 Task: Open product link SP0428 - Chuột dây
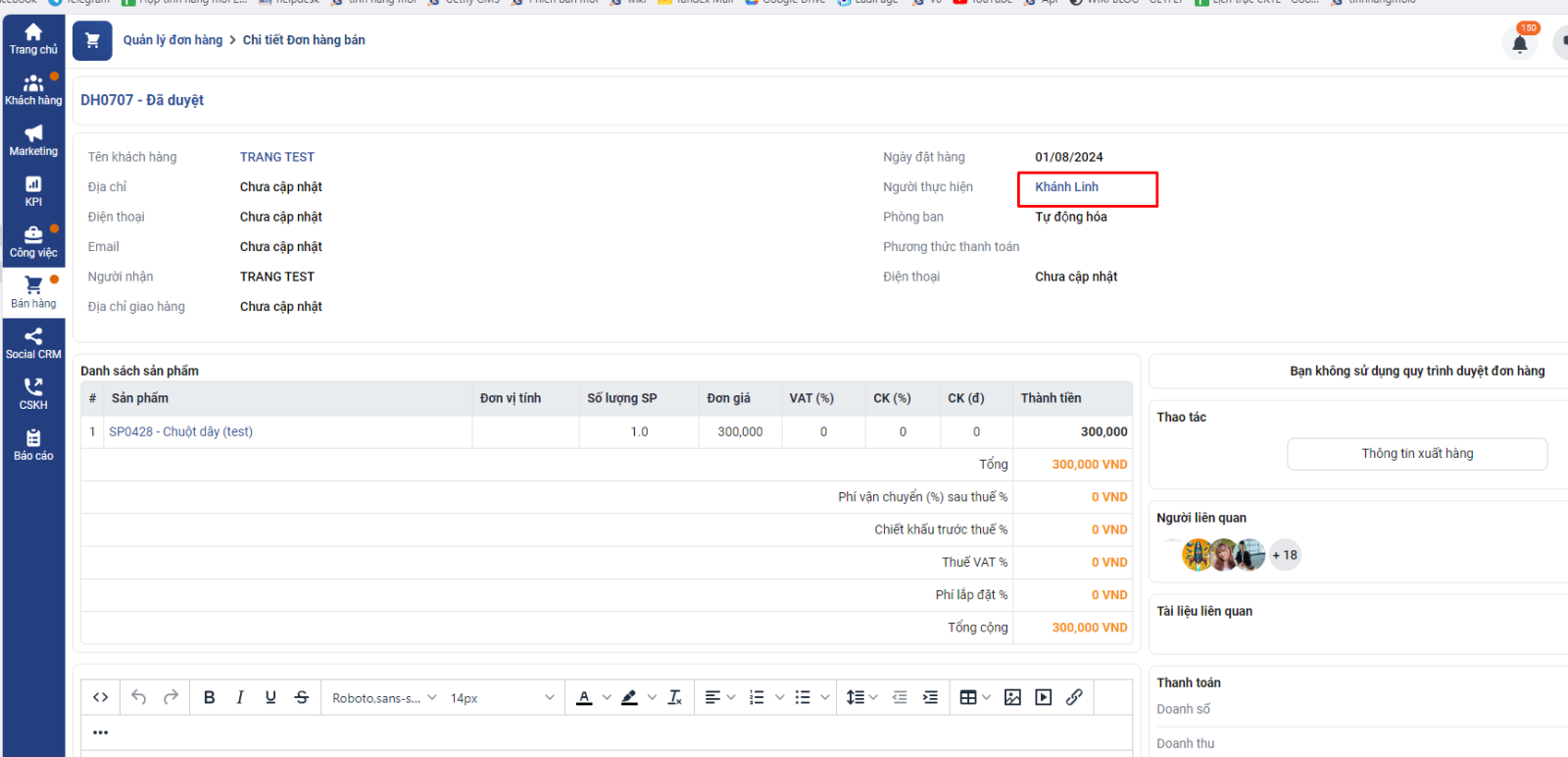[x=180, y=431]
